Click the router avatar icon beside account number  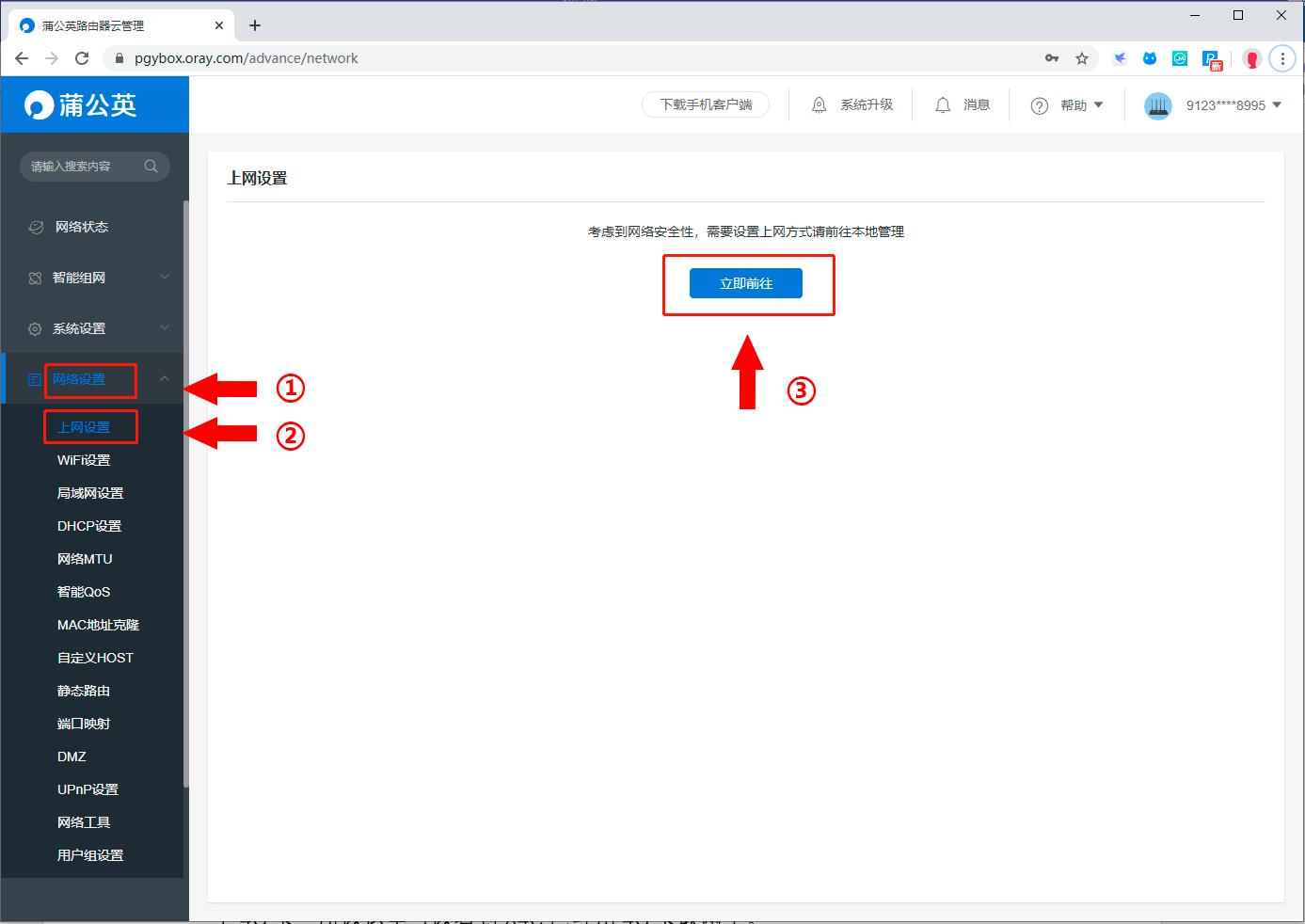click(1157, 104)
